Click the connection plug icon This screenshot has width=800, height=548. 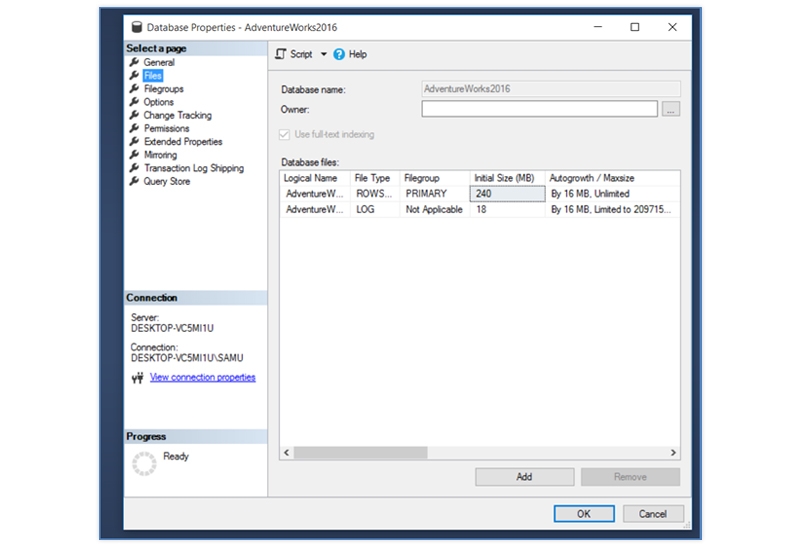pos(137,378)
